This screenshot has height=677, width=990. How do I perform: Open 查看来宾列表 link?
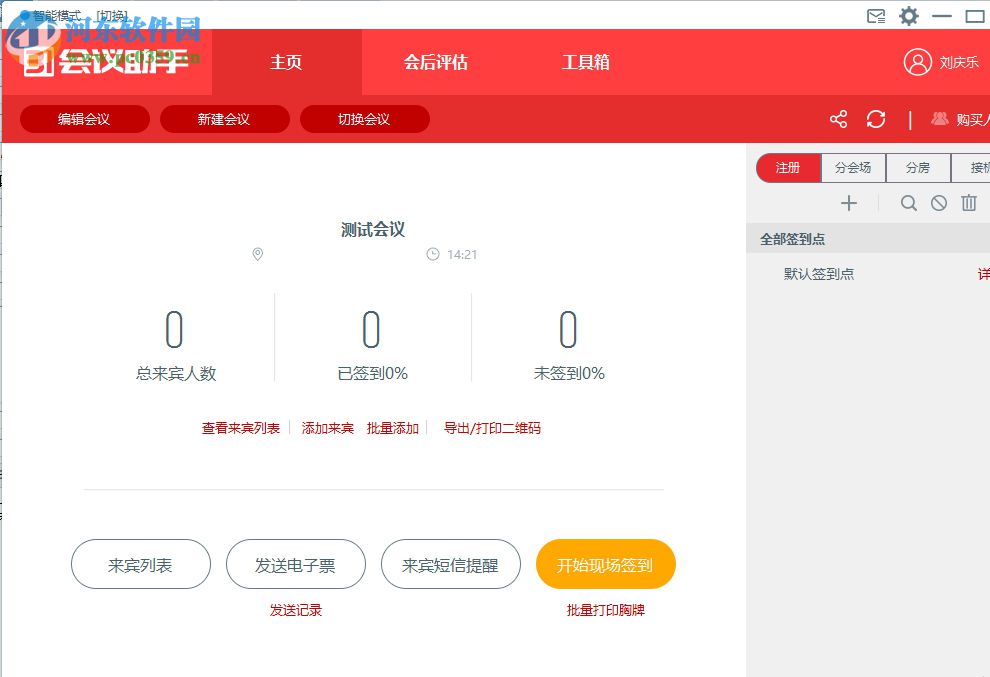tap(240, 426)
